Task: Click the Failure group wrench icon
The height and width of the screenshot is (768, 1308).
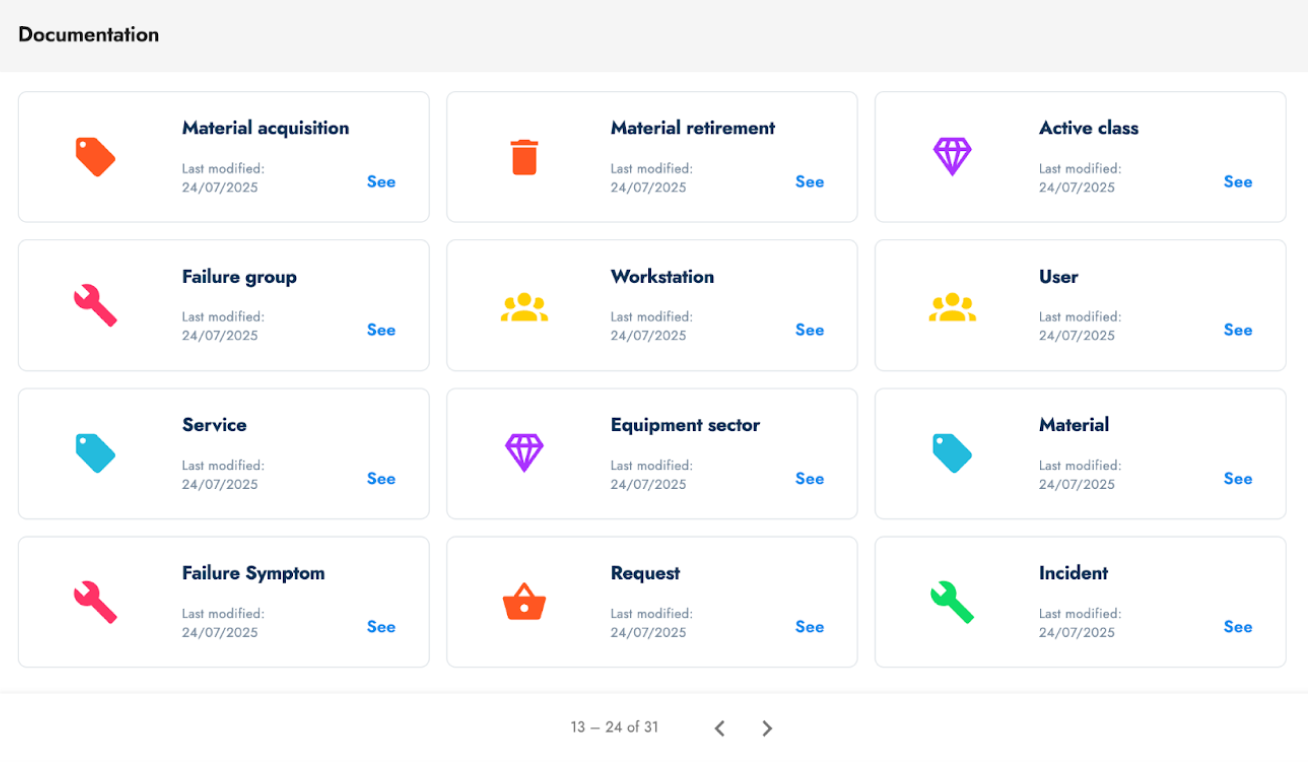Action: (x=95, y=305)
